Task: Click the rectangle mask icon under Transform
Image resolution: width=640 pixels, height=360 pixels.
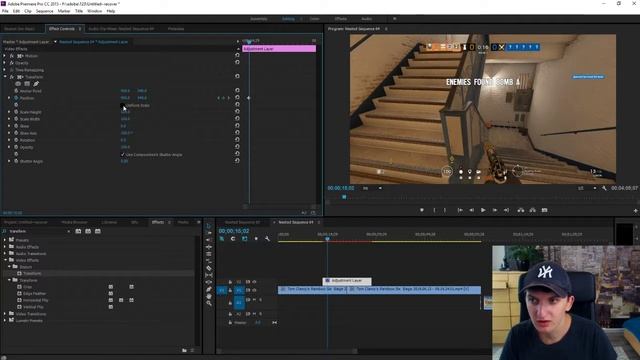Action: 27,84
